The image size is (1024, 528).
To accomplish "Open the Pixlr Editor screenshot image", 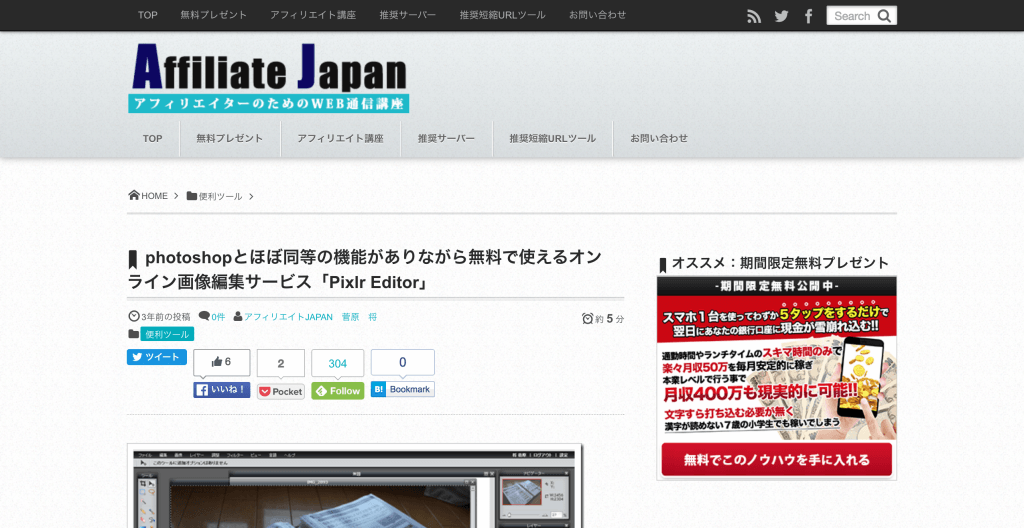I will pyautogui.click(x=355, y=486).
